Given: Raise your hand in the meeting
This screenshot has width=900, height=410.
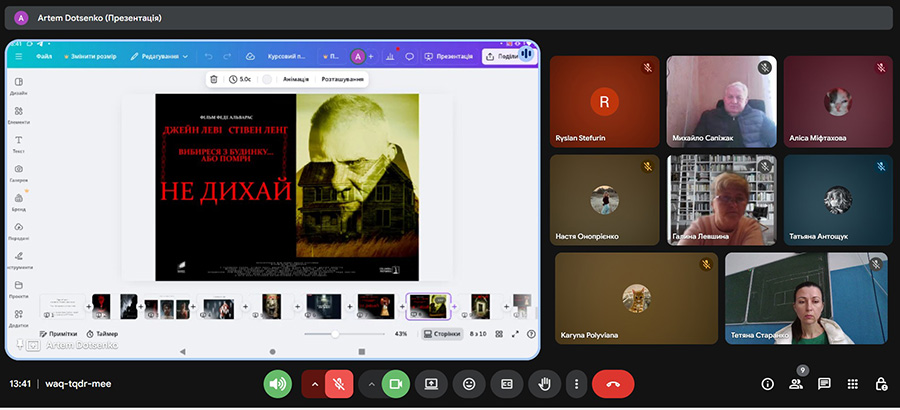Looking at the screenshot, I should click(545, 384).
